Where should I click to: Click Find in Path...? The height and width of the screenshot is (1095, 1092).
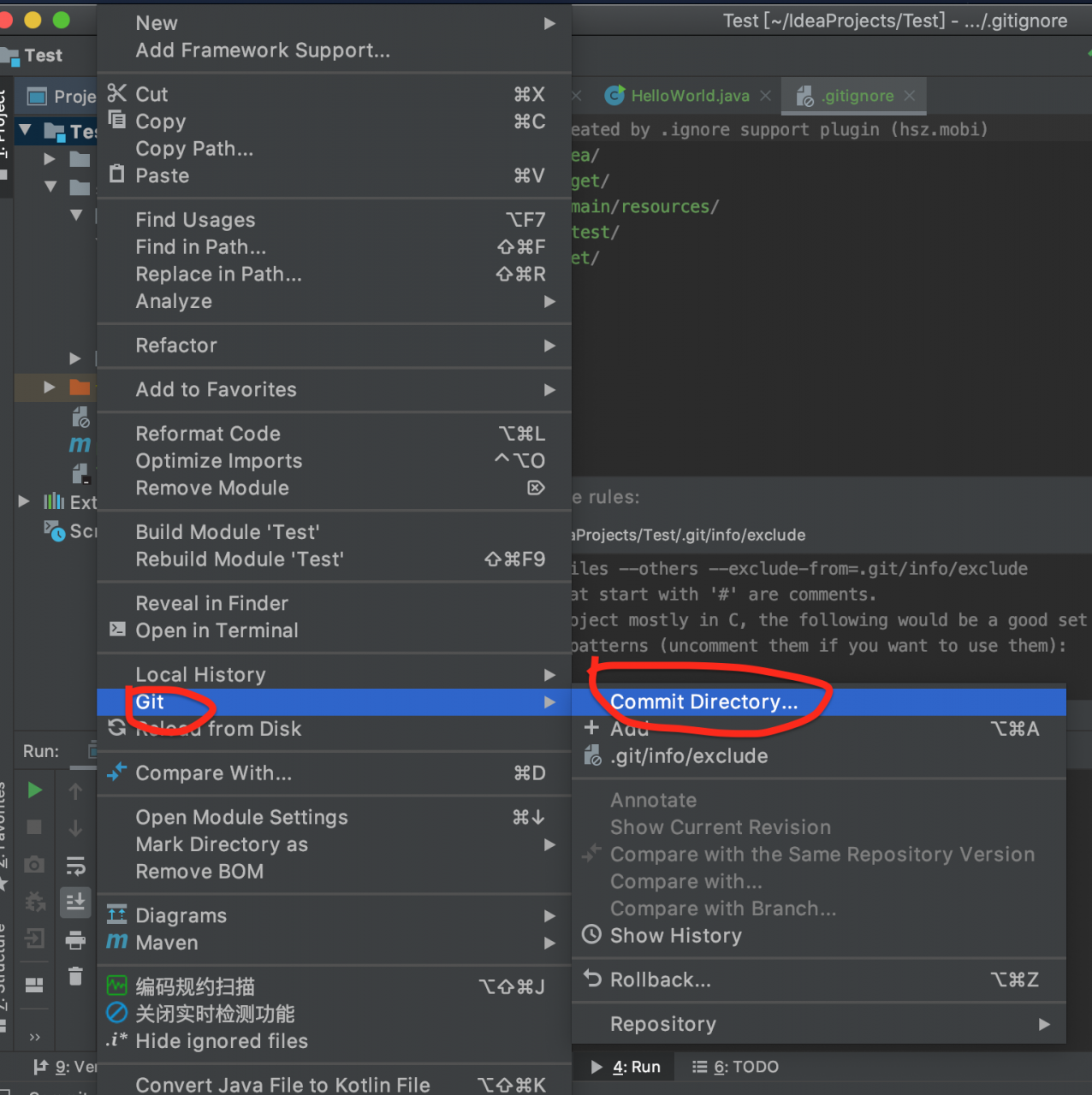coord(334,247)
